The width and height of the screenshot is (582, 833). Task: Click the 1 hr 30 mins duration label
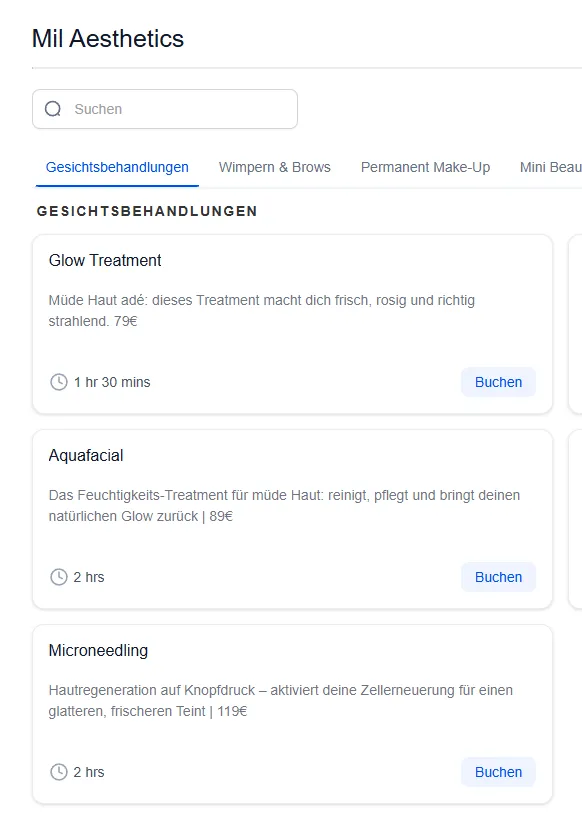112,382
